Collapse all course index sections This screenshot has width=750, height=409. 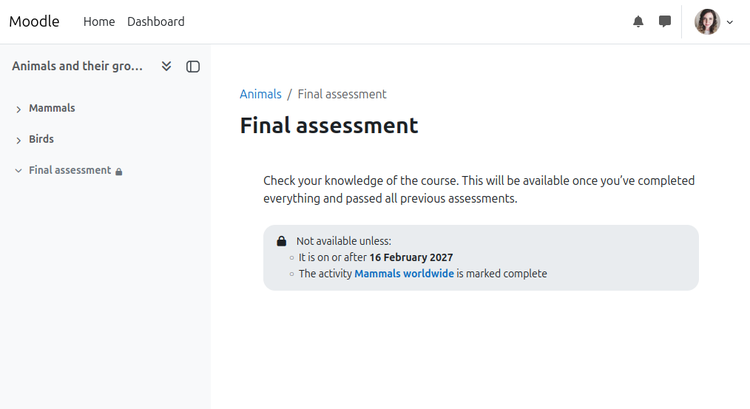tap(166, 67)
